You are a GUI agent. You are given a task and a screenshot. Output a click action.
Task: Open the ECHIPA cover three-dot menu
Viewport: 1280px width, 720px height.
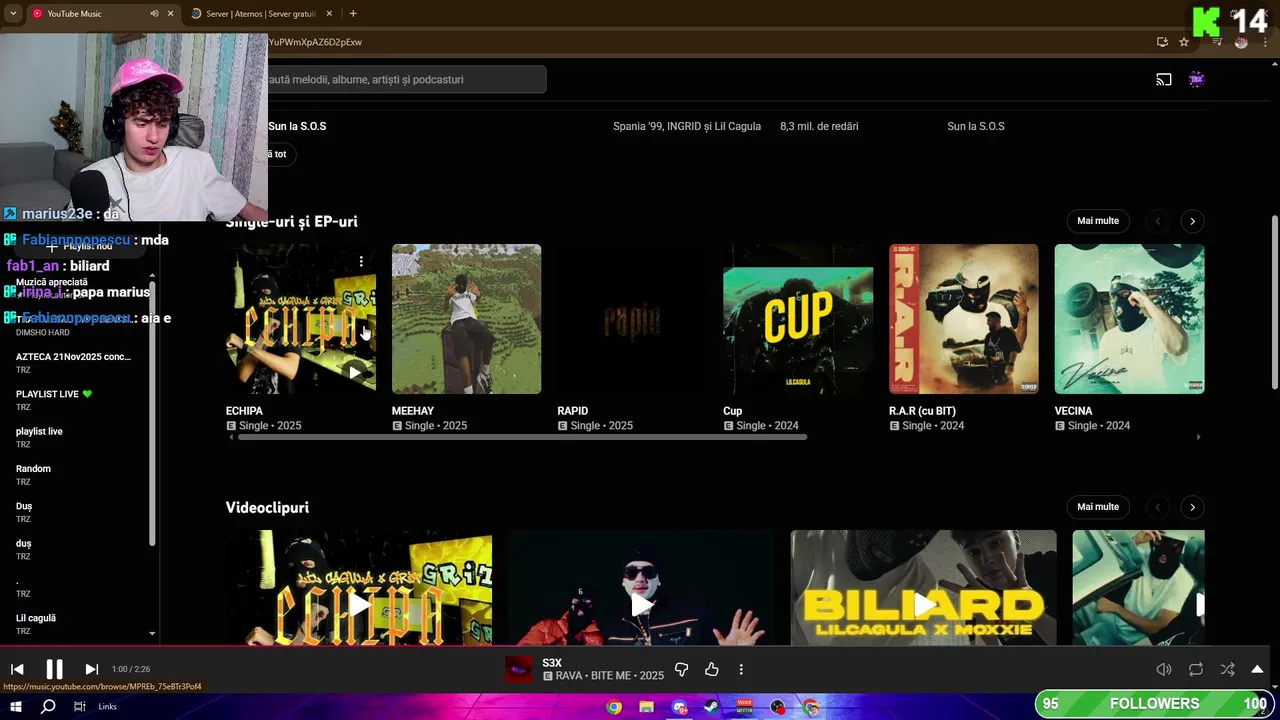361,262
